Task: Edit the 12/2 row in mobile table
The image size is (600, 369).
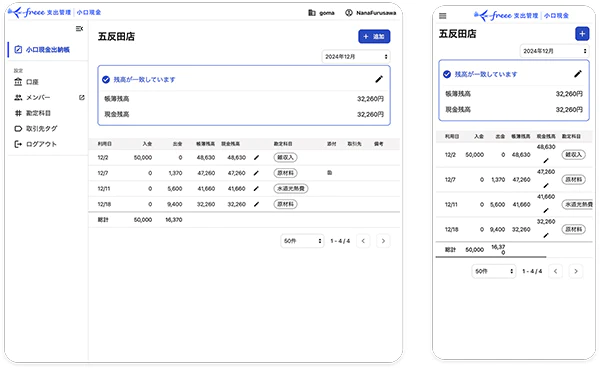Action: click(x=546, y=160)
